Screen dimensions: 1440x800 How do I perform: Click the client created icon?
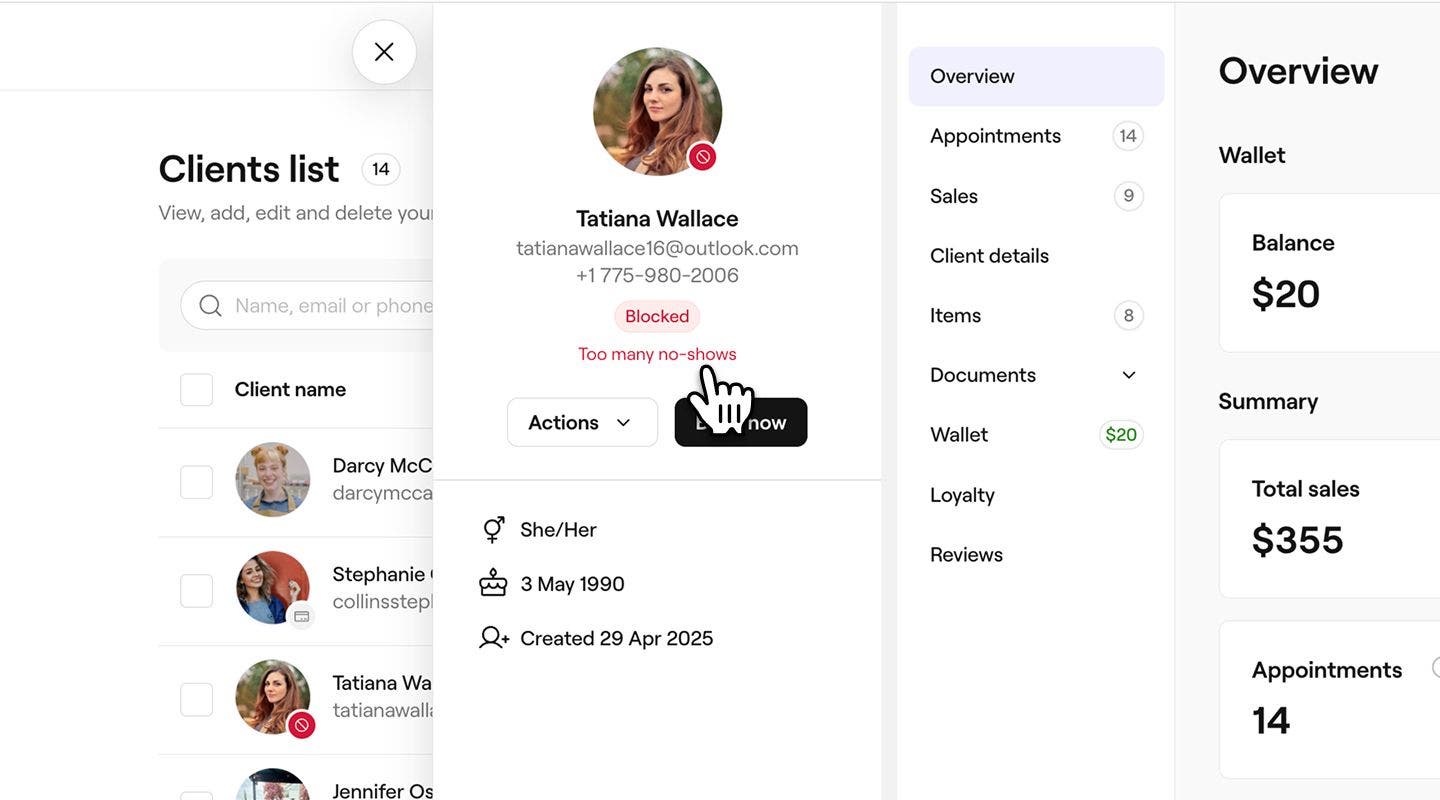point(494,638)
